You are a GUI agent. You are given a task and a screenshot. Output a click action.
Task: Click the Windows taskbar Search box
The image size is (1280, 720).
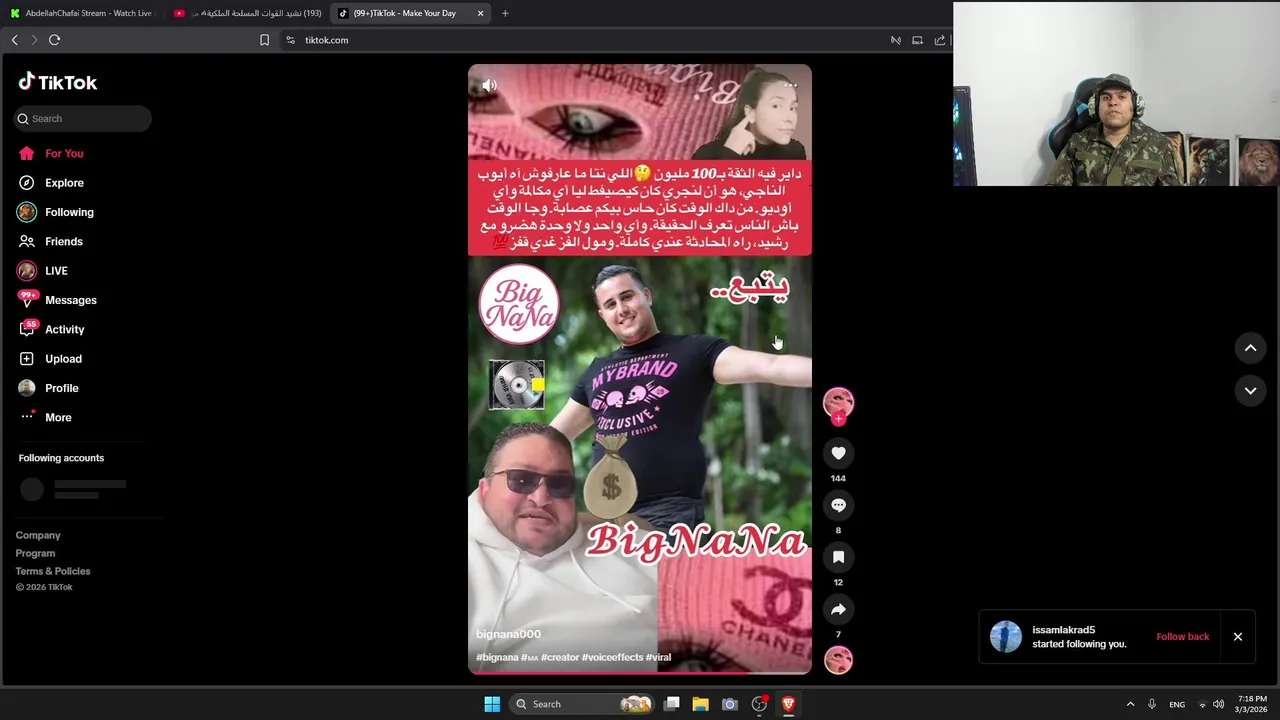pyautogui.click(x=584, y=704)
